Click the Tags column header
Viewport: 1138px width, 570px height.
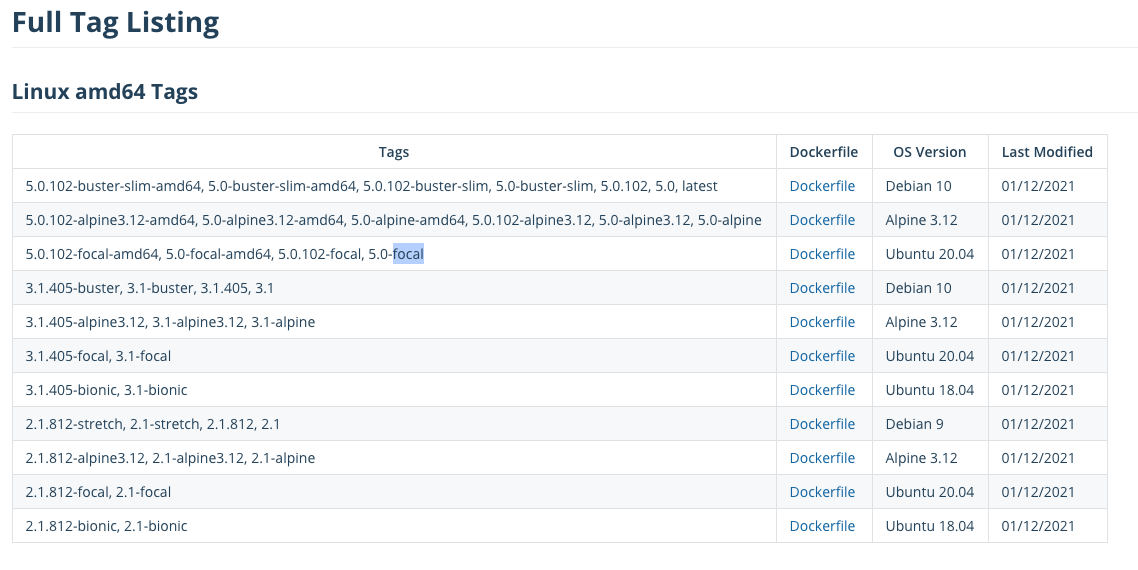tap(394, 152)
